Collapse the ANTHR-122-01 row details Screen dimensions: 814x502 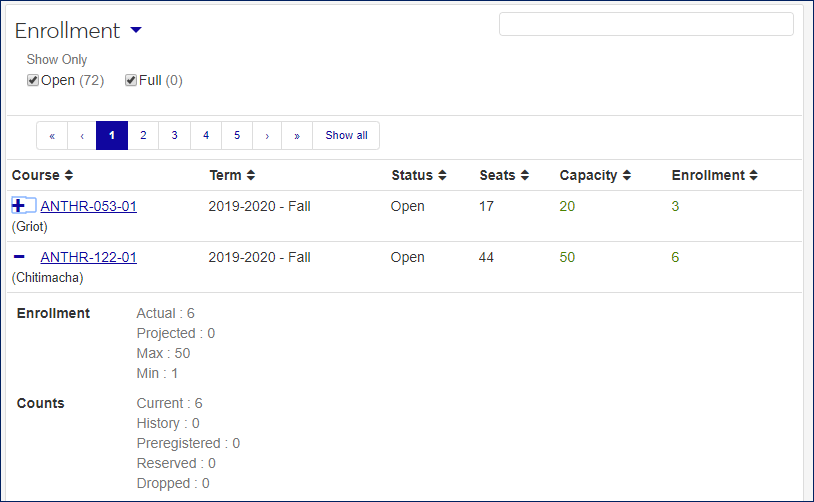point(19,257)
